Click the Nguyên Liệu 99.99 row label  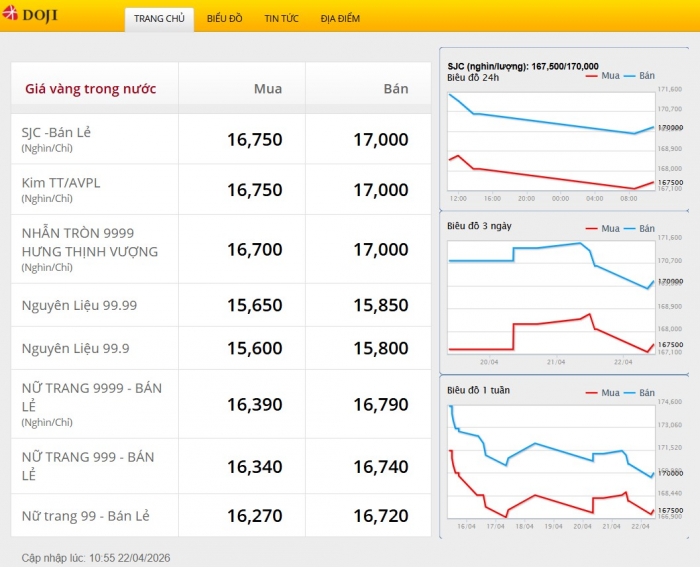pos(79,304)
